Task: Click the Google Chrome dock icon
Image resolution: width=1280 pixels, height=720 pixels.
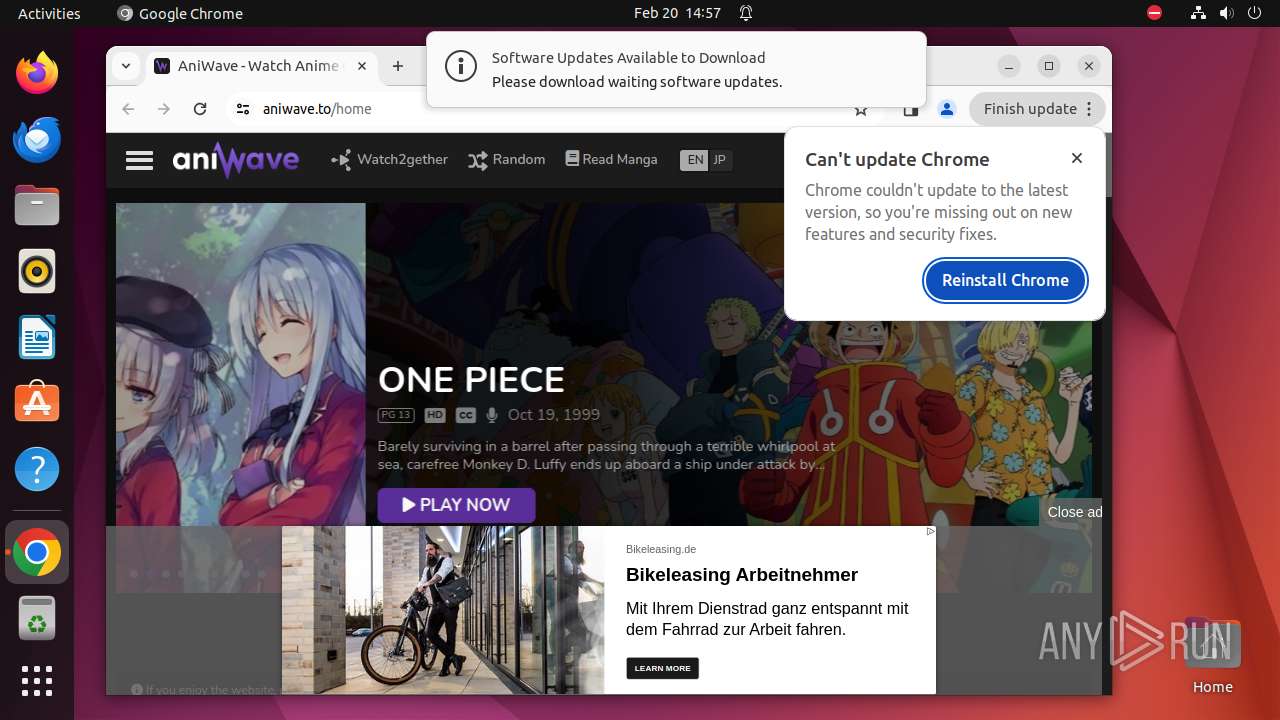Action: point(37,552)
